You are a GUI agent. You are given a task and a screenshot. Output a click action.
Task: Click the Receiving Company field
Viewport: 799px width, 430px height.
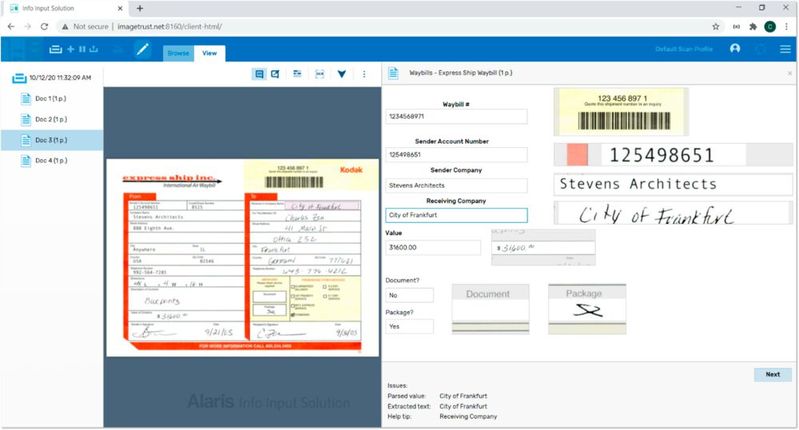point(456,215)
